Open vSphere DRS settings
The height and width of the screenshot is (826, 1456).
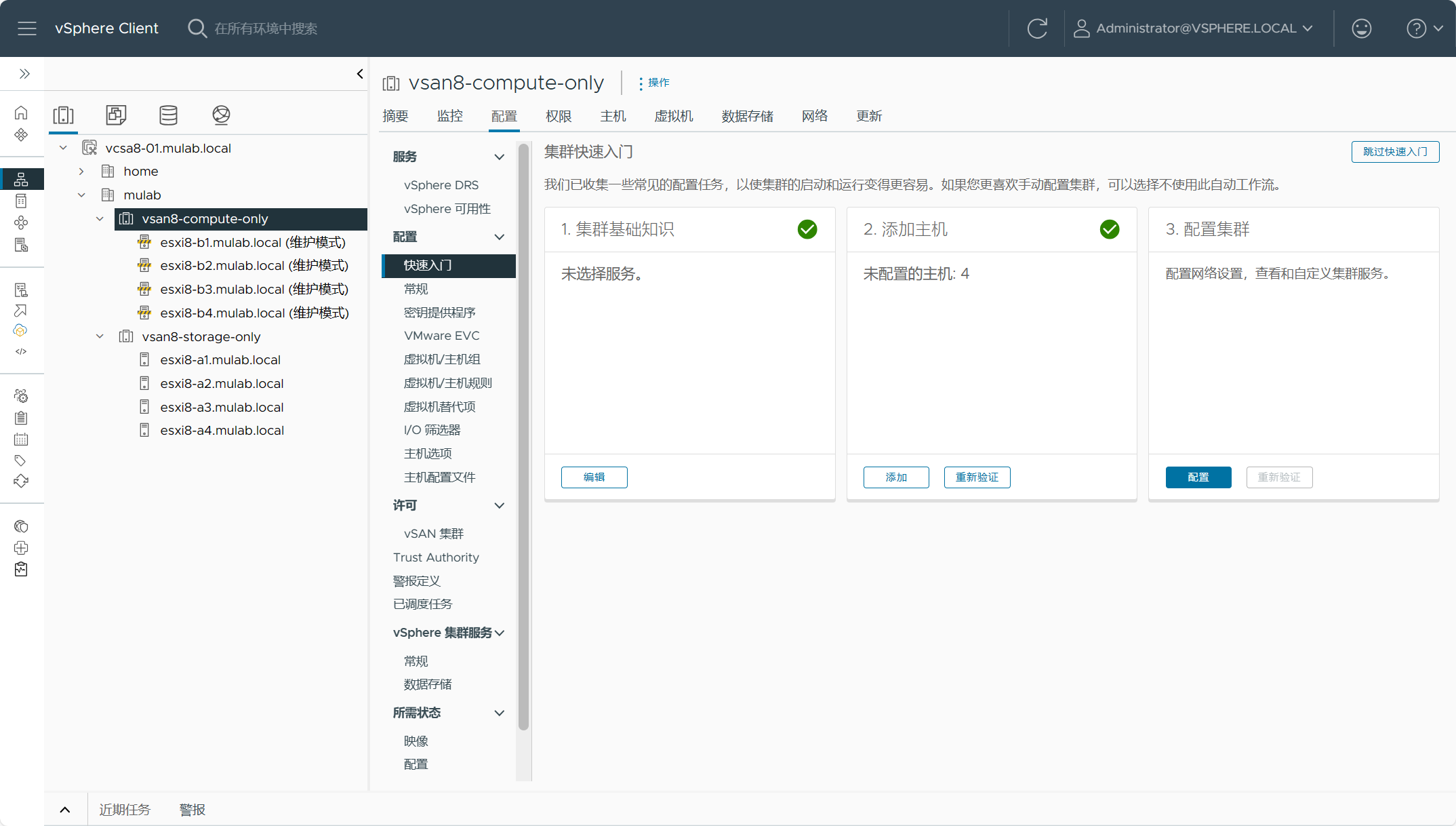pyautogui.click(x=441, y=186)
